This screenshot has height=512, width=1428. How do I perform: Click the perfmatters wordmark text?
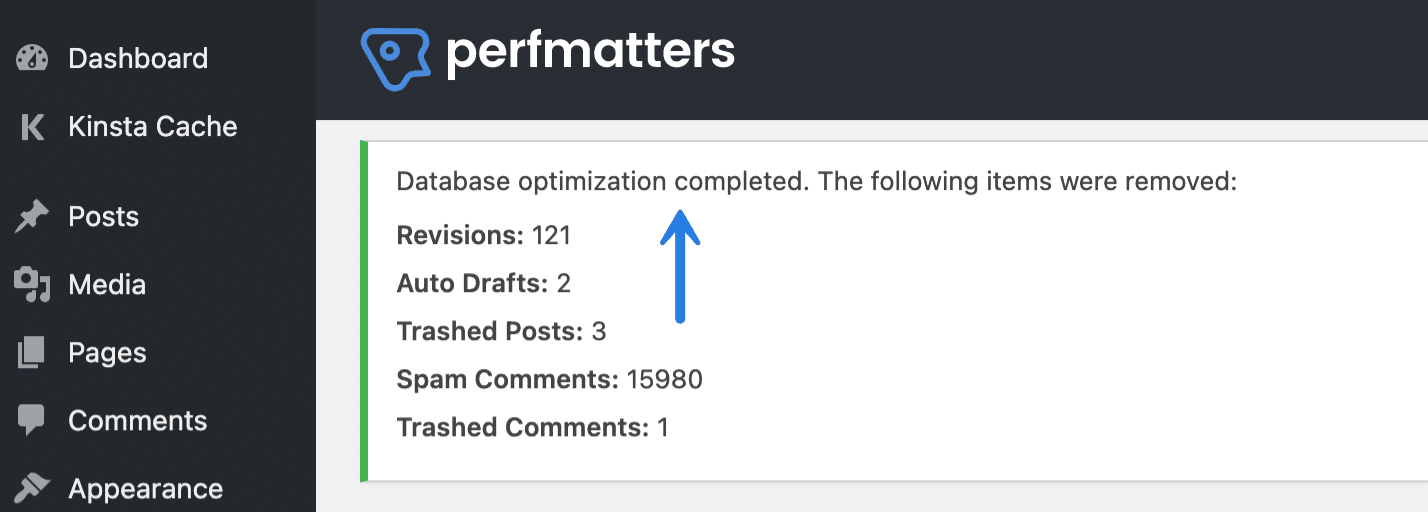pyautogui.click(x=590, y=52)
